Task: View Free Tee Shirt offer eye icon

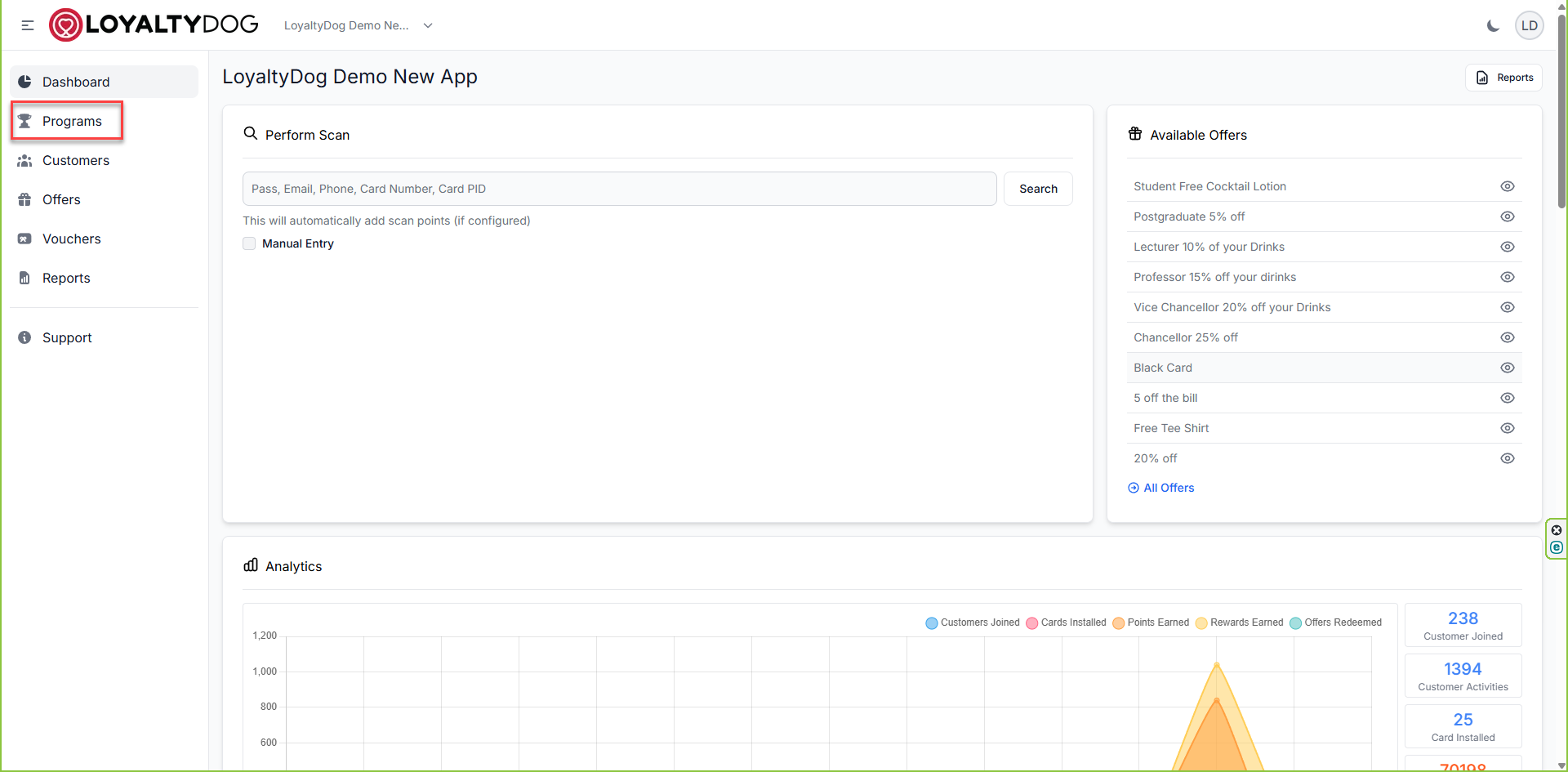Action: point(1508,428)
